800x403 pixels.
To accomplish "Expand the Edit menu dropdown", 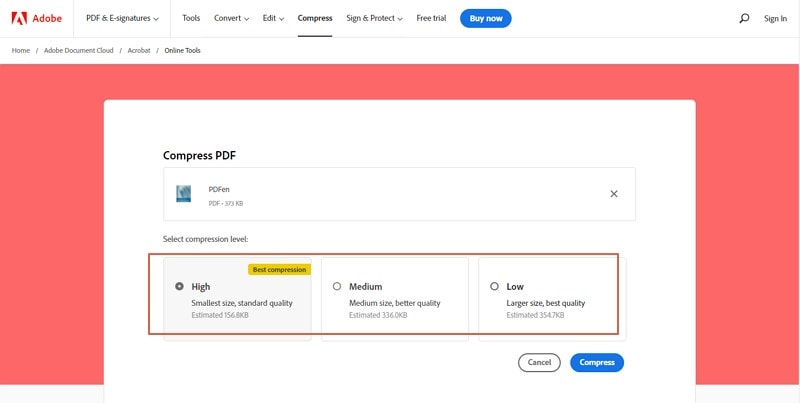I will (273, 18).
